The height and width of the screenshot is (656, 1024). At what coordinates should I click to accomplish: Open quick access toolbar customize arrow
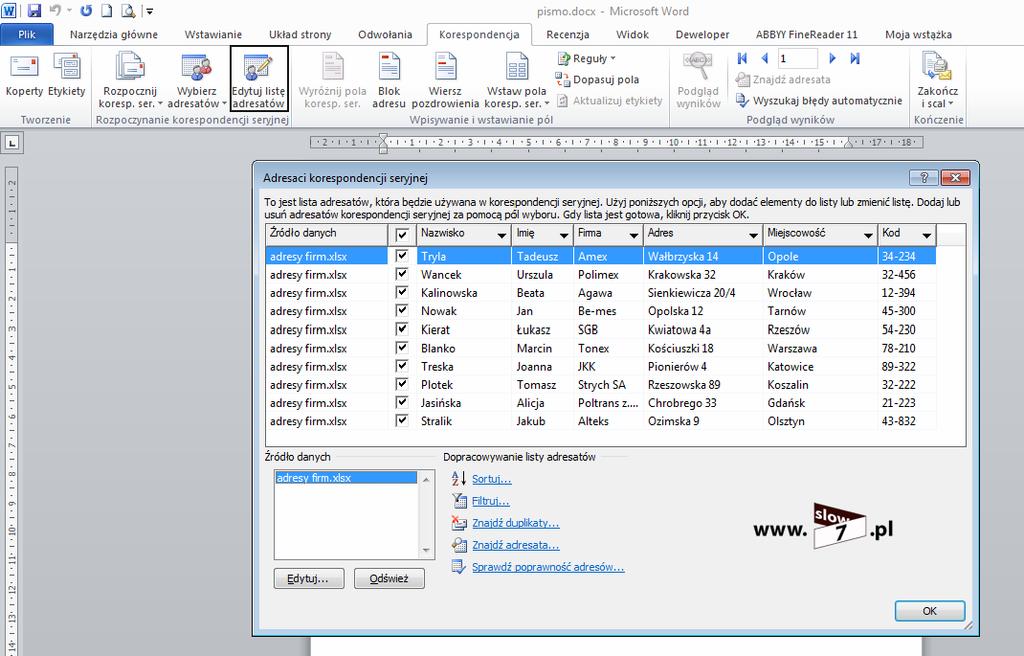(x=150, y=11)
